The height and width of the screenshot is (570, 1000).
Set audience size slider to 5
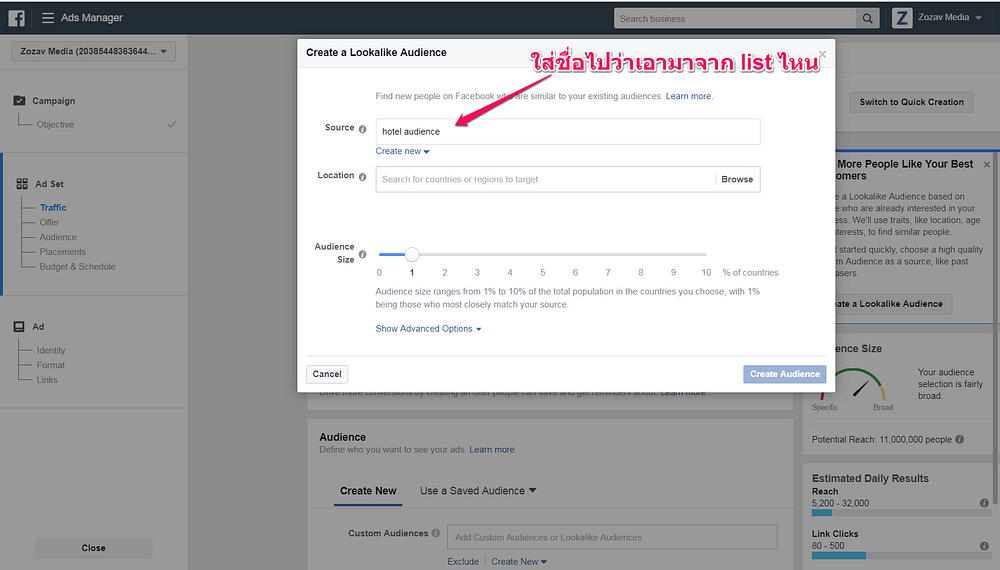(543, 254)
